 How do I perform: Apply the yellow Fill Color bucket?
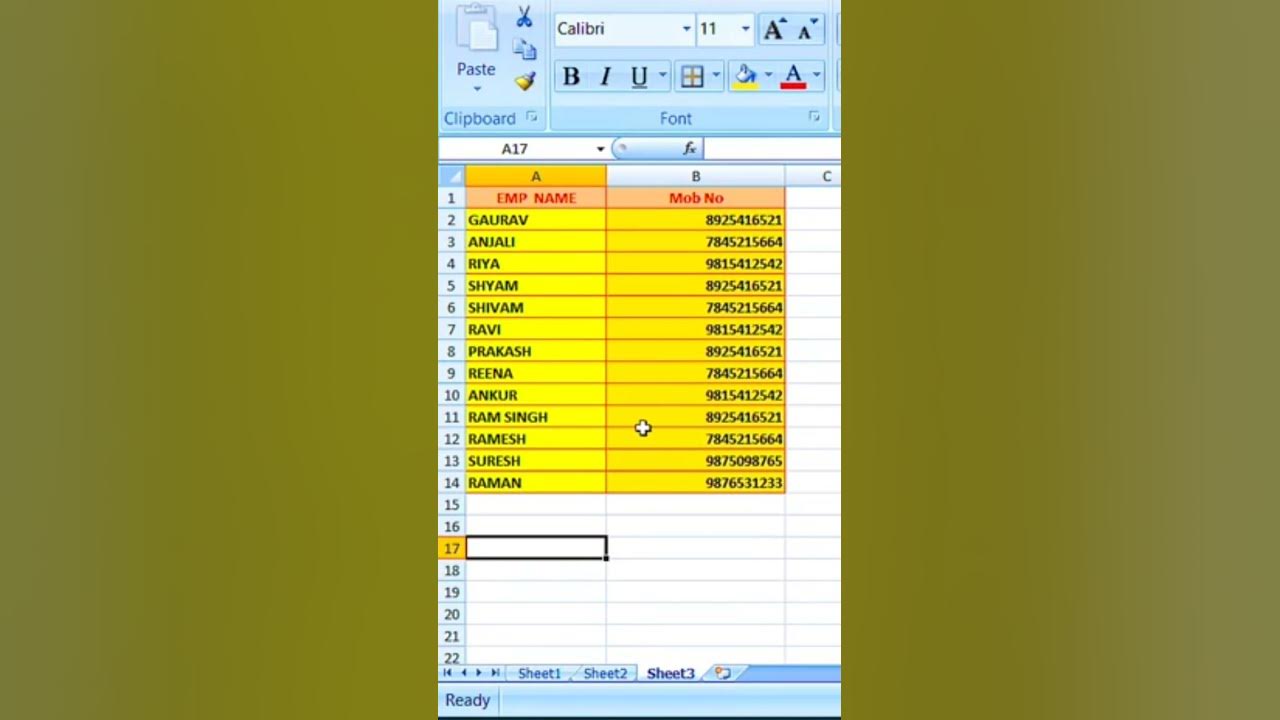point(745,76)
